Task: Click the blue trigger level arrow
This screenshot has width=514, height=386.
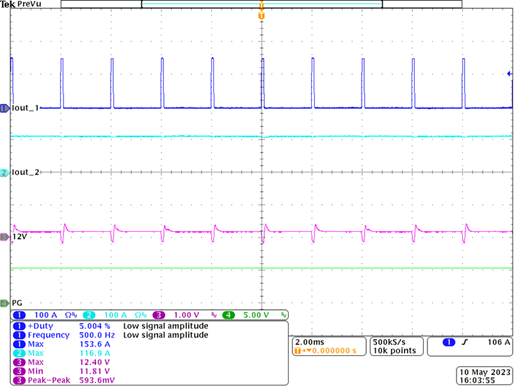Action: (x=509, y=74)
